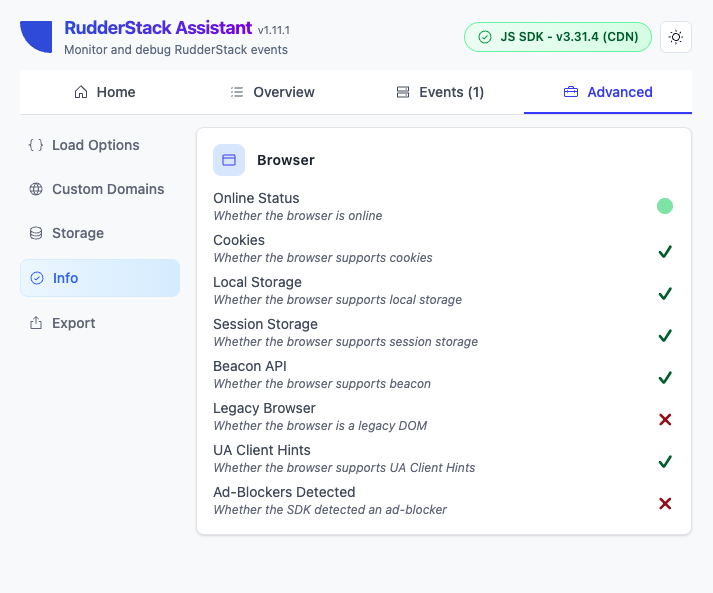Go to the Storage section
713x593 pixels.
tap(100, 233)
